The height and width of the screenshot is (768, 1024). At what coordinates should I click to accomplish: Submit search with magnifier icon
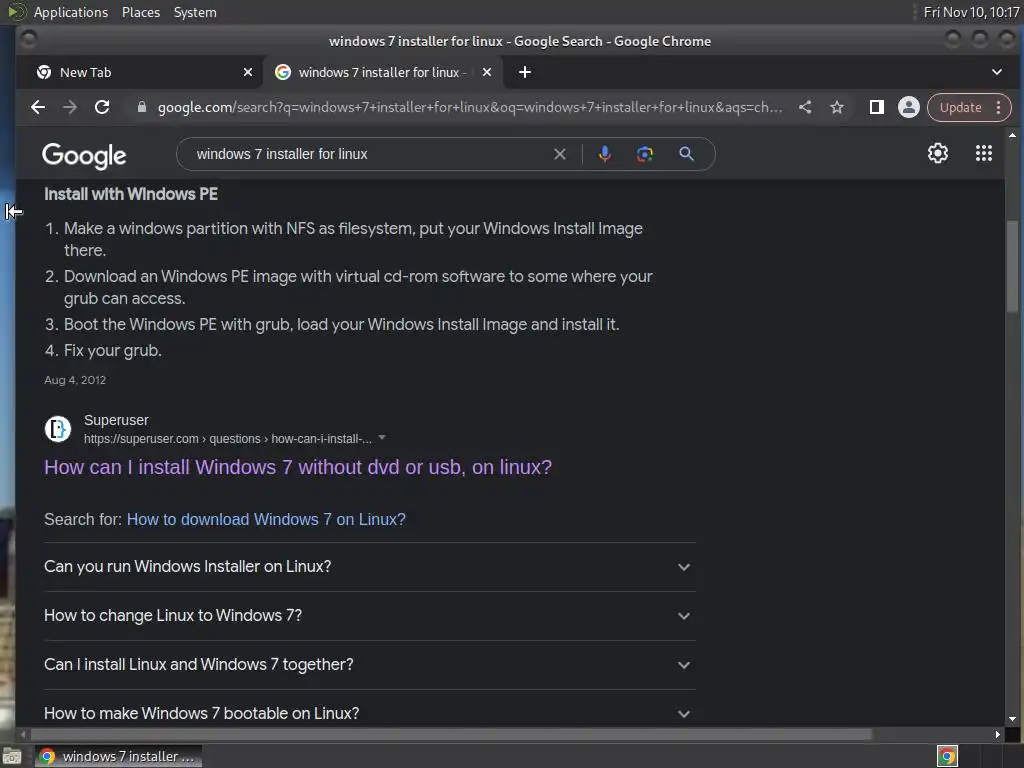(x=686, y=154)
